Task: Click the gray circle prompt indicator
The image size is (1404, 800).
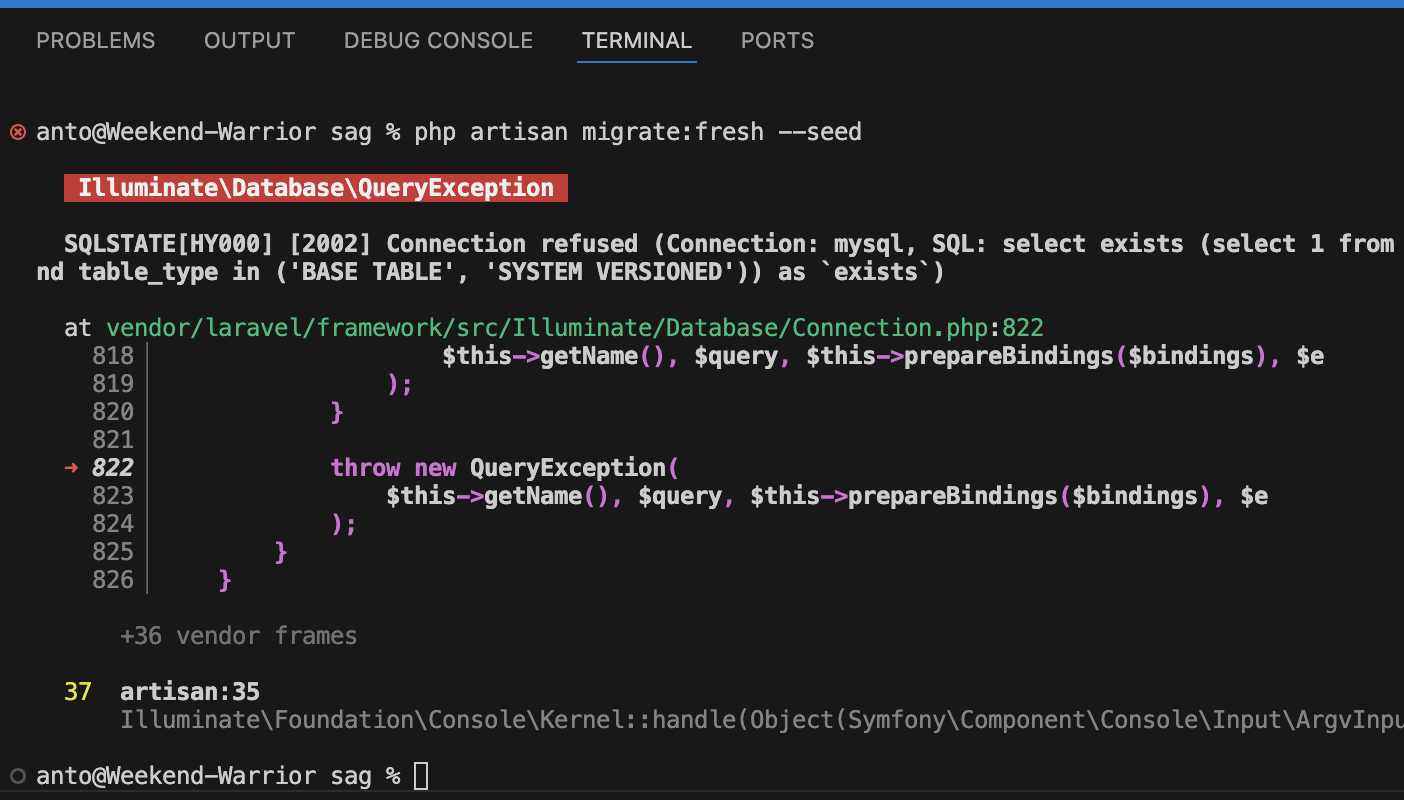Action: 17,776
